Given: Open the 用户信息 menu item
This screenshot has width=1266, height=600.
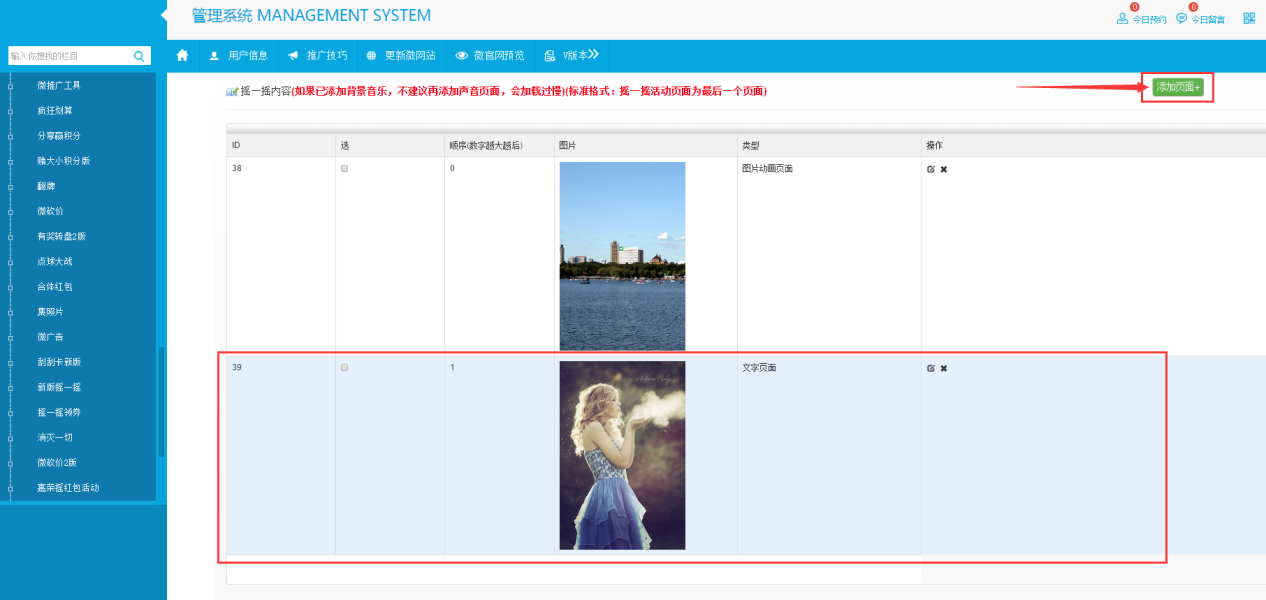Looking at the screenshot, I should tap(238, 55).
